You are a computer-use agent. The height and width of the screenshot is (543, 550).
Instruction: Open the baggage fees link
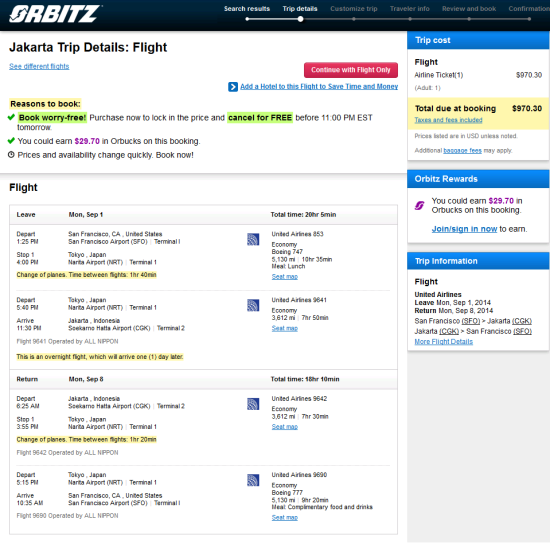(462, 150)
